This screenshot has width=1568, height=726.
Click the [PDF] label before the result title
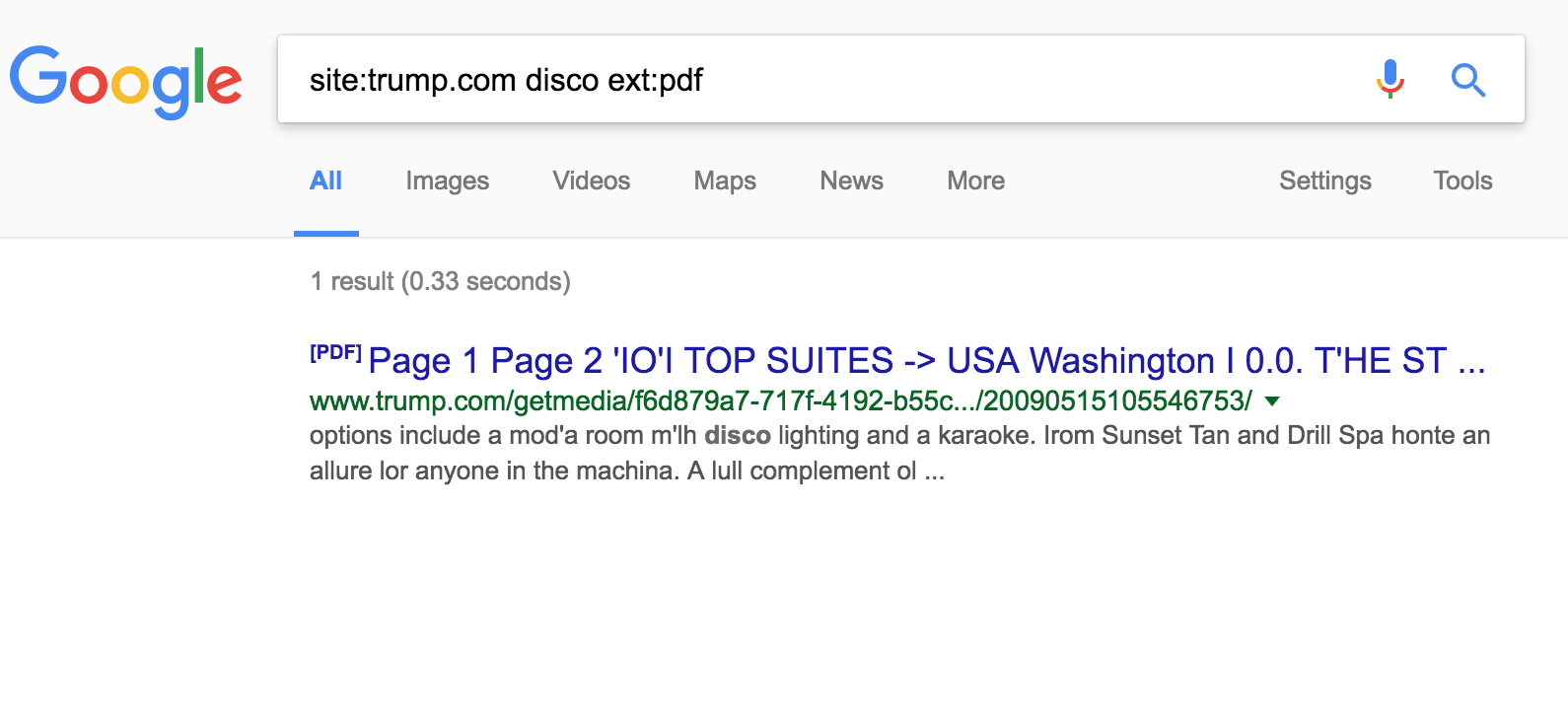(335, 353)
